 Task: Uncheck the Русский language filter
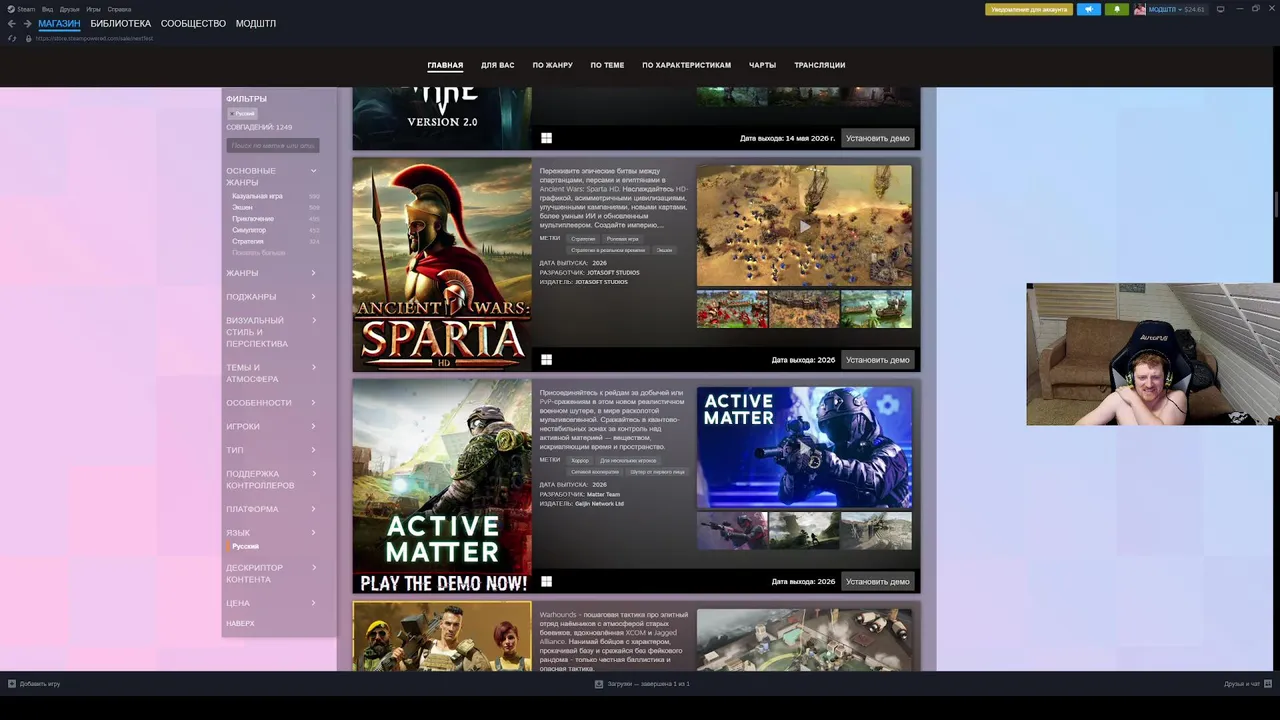click(245, 547)
